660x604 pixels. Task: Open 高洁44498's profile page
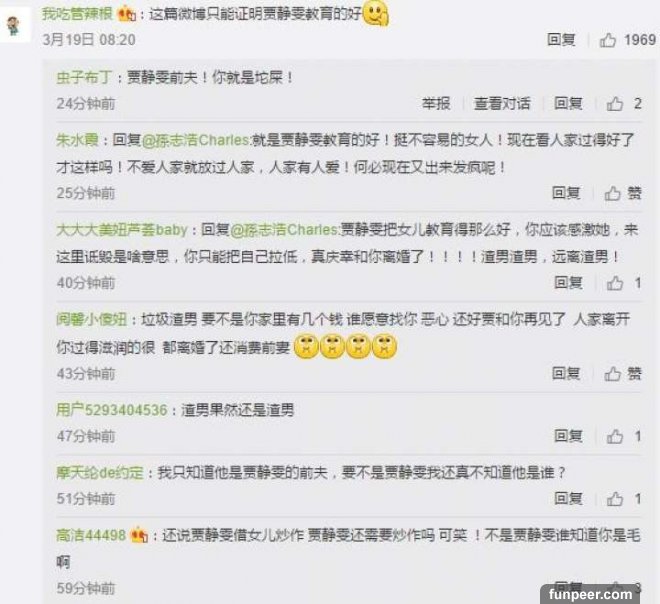(x=91, y=535)
